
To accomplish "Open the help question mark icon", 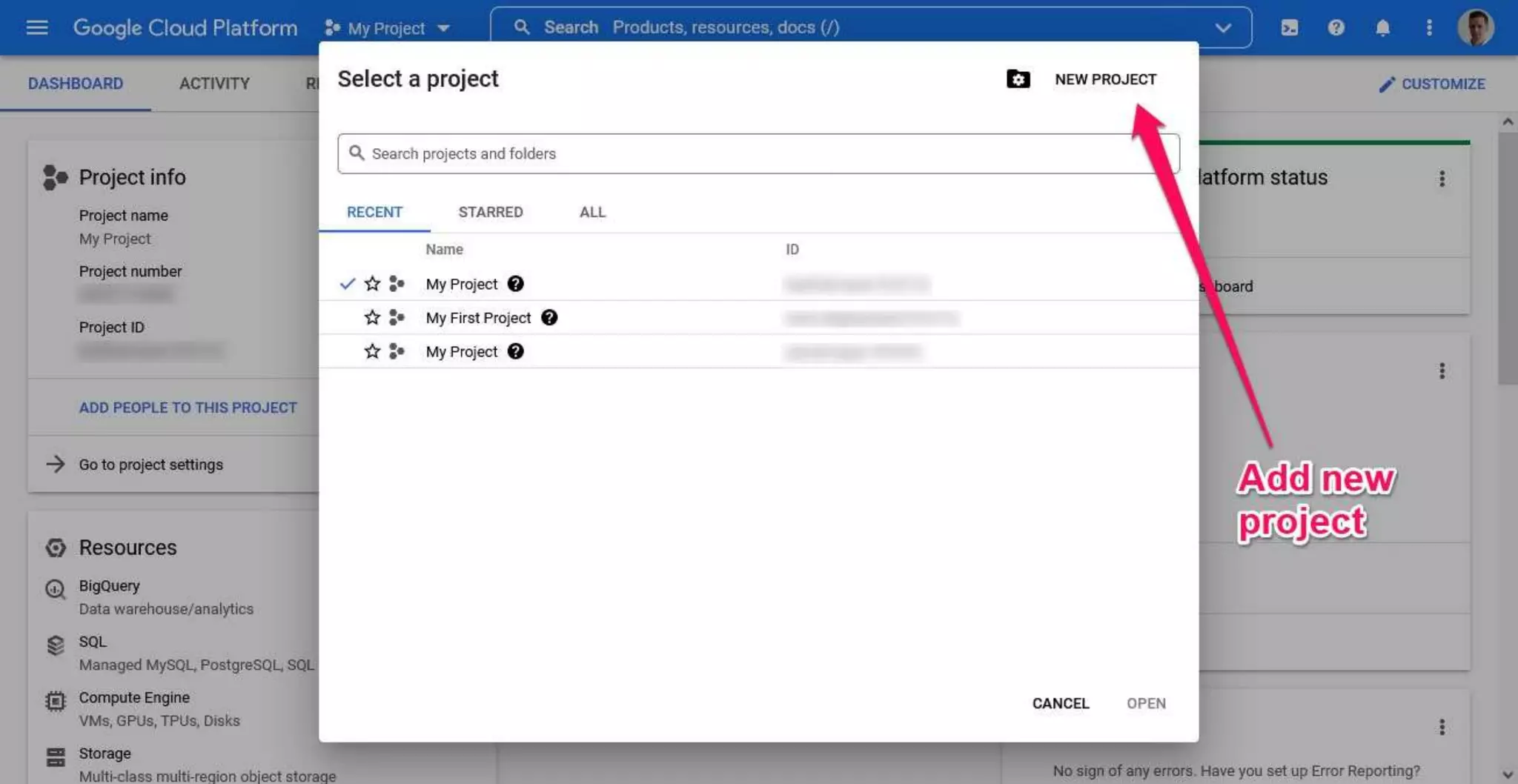I will pos(1336,27).
